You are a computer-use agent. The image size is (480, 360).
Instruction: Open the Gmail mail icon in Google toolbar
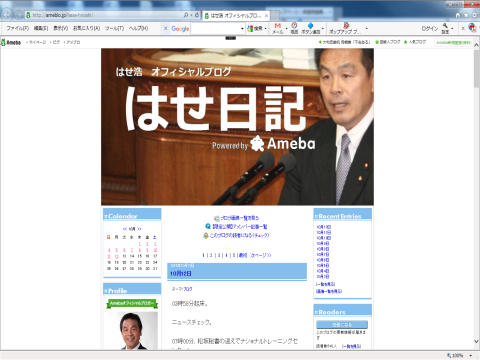tap(277, 26)
